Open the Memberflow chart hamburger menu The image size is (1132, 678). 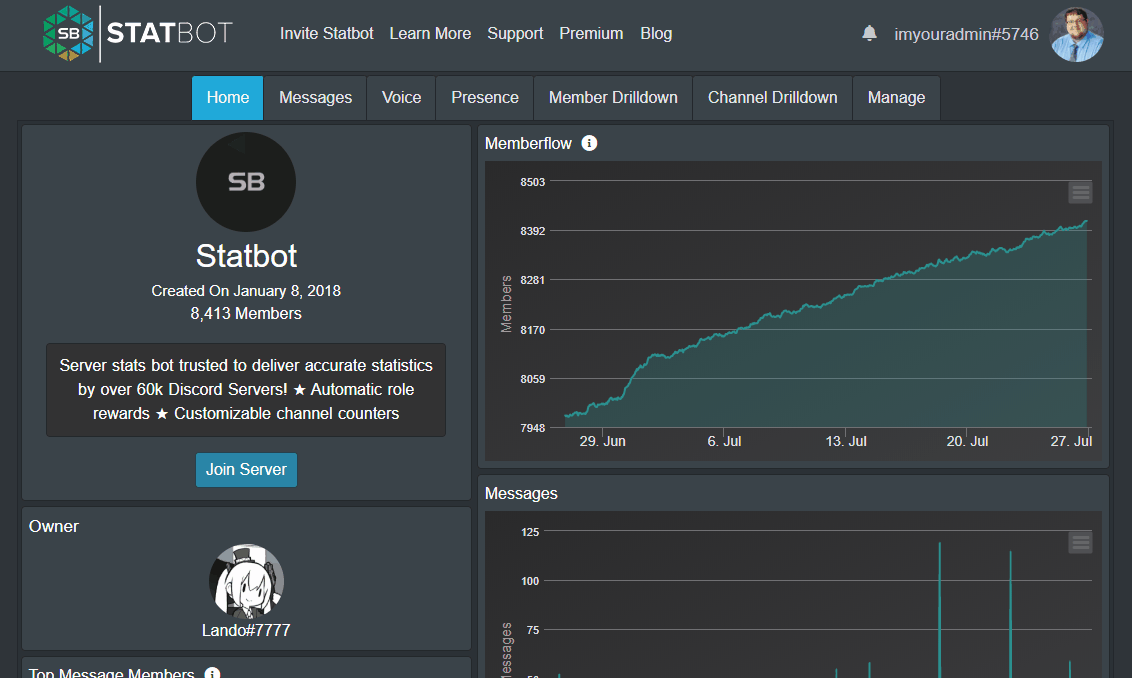click(1080, 192)
